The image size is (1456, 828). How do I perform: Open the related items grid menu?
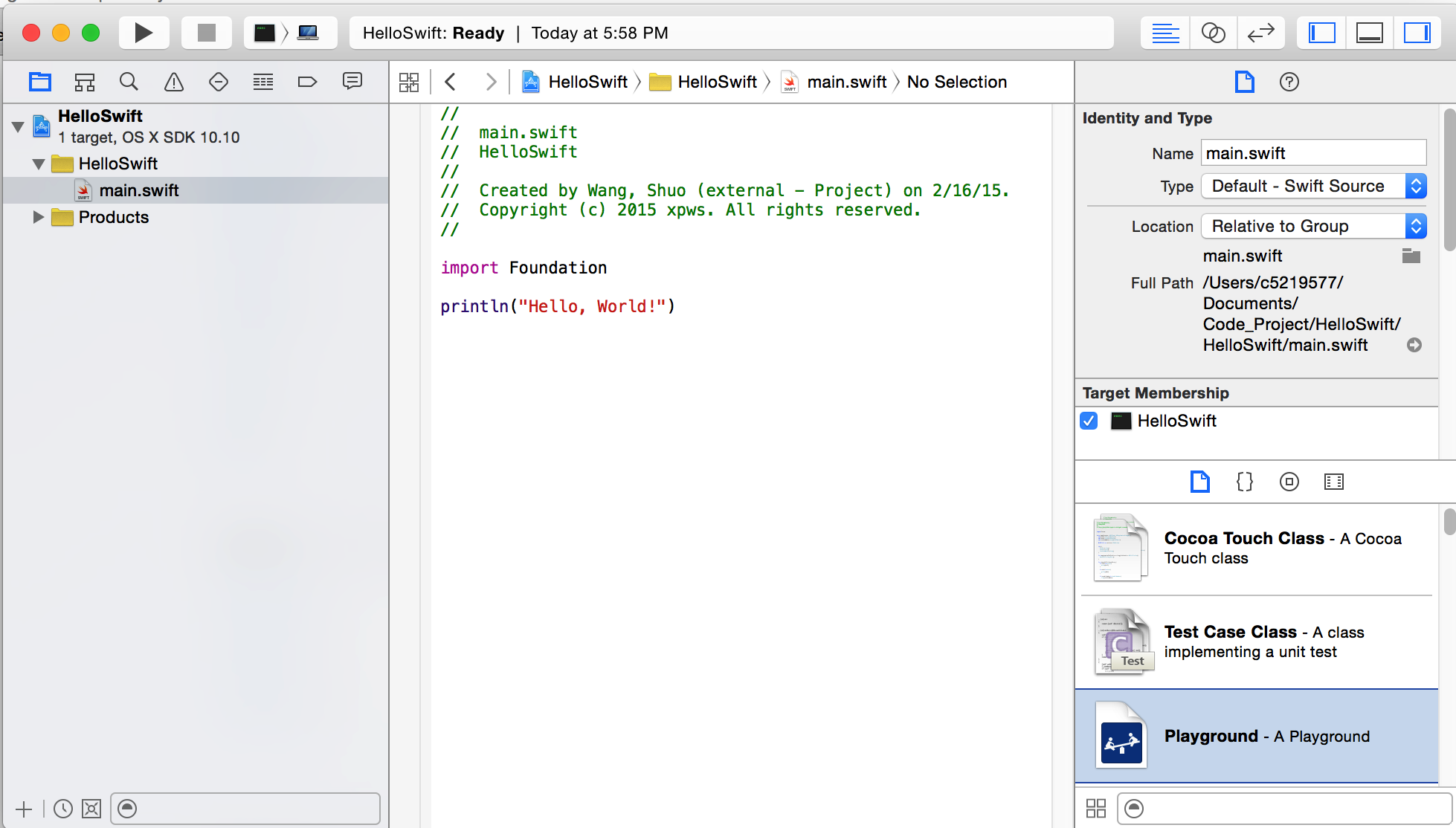tap(409, 82)
